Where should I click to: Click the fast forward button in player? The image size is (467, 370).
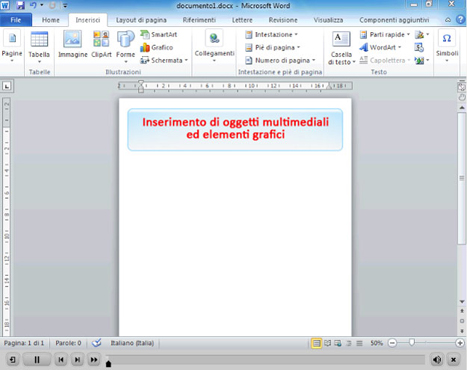[x=94, y=359]
